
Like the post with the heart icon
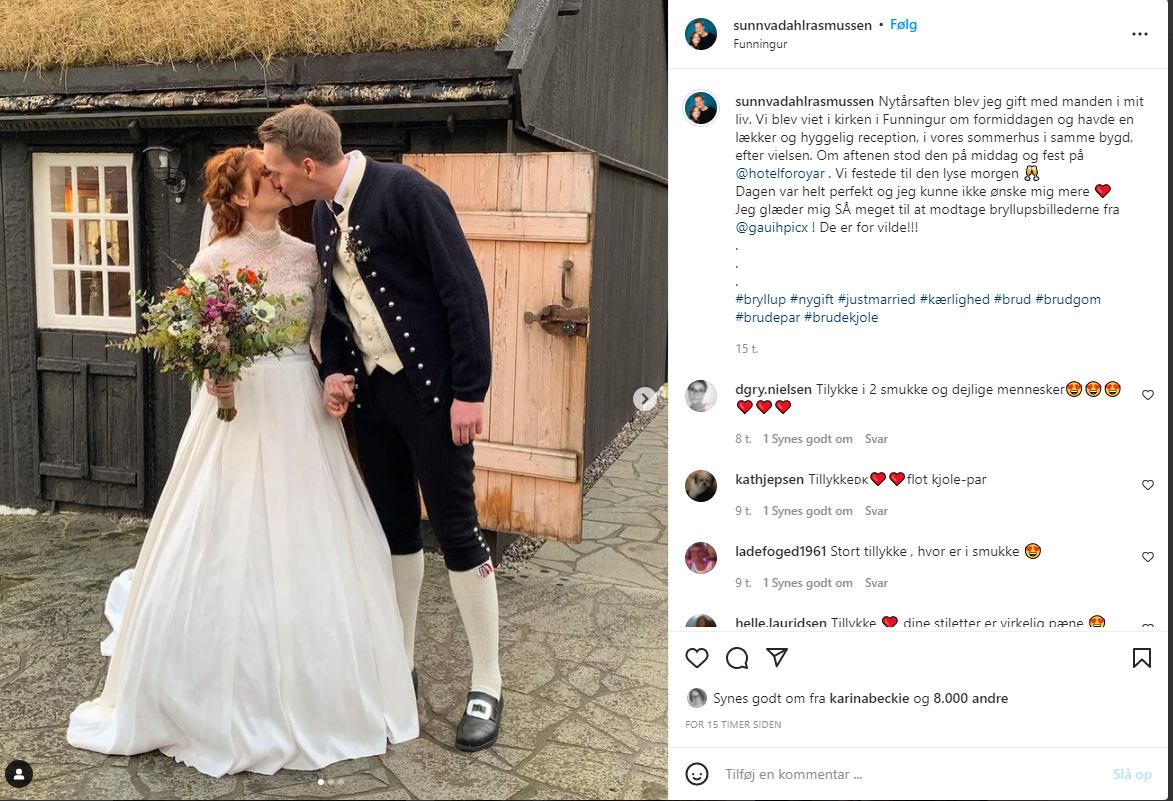click(x=696, y=658)
